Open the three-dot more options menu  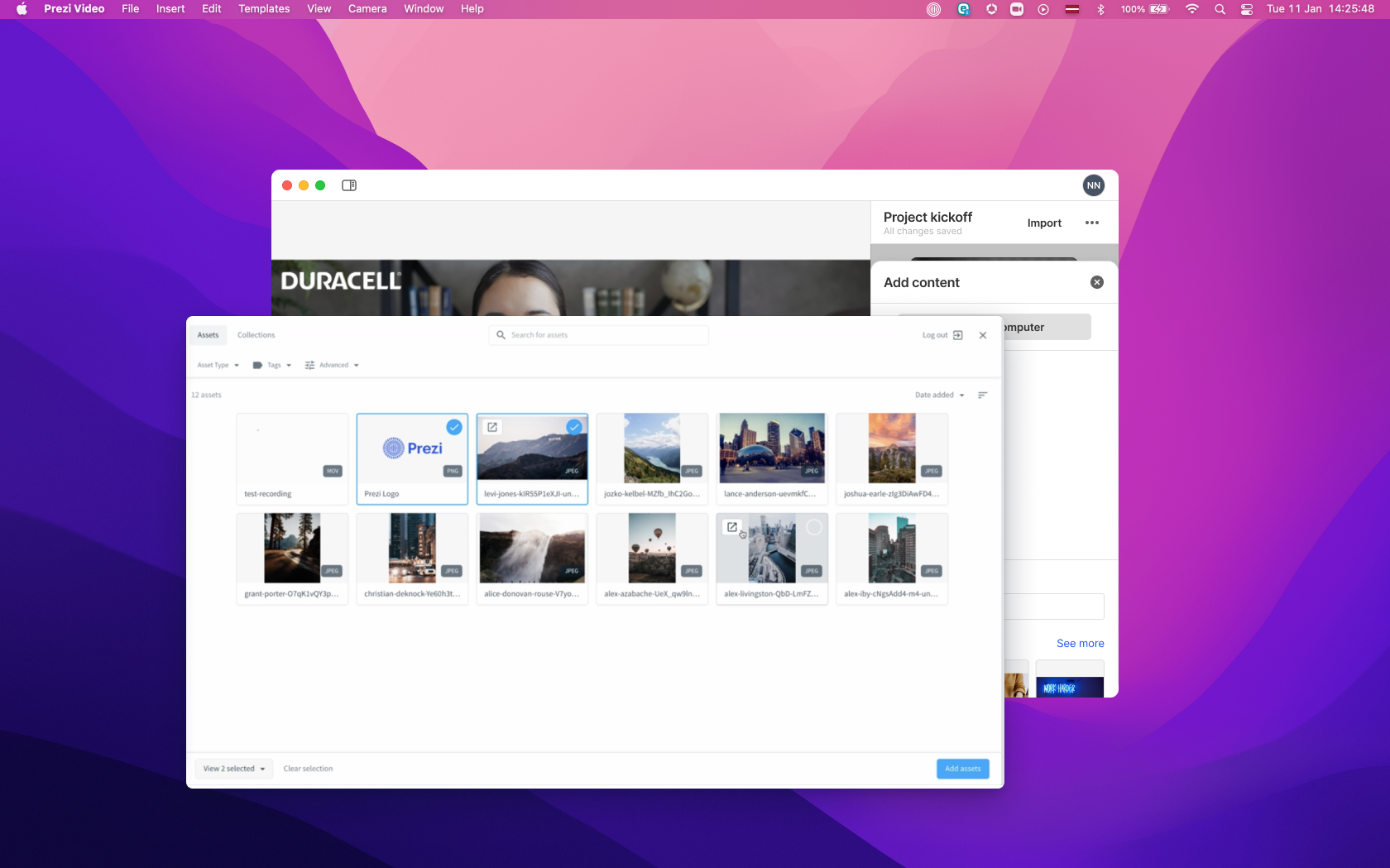coord(1092,223)
